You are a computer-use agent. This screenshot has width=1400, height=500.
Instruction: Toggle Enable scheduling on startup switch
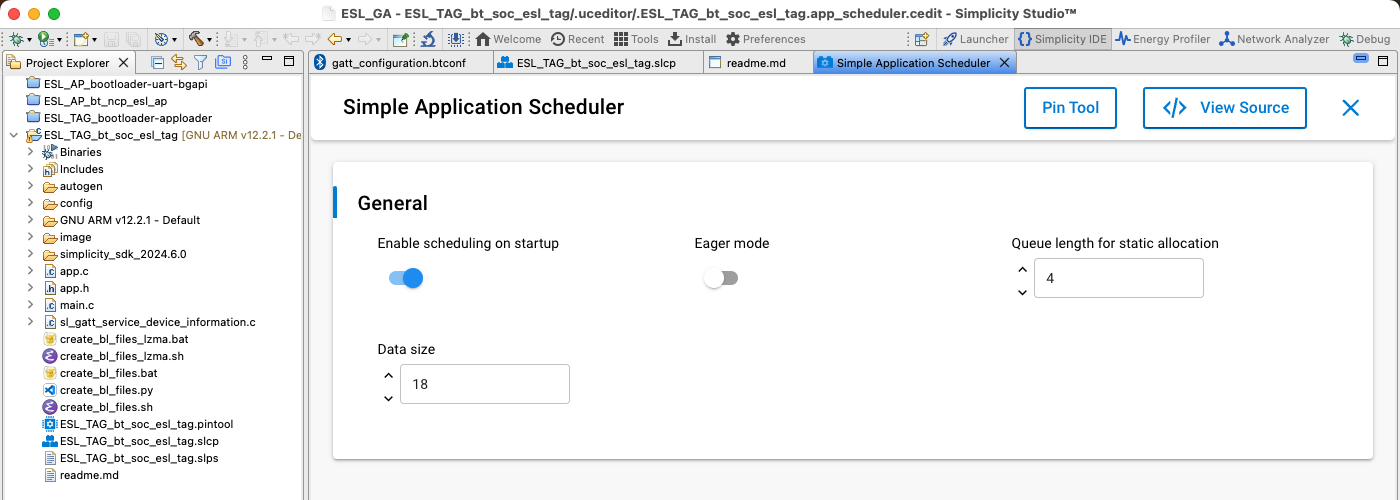click(x=406, y=278)
